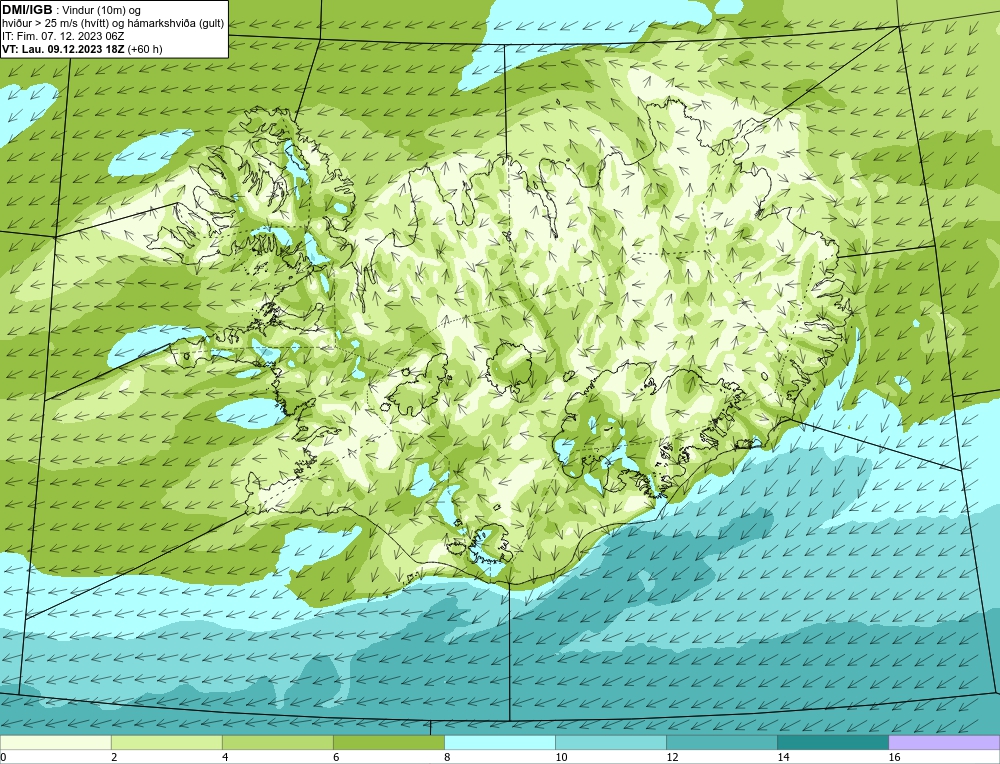The width and height of the screenshot is (1000, 764).
Task: Click the 10–12 m/s turquoise legend swatch
Action: click(610, 742)
